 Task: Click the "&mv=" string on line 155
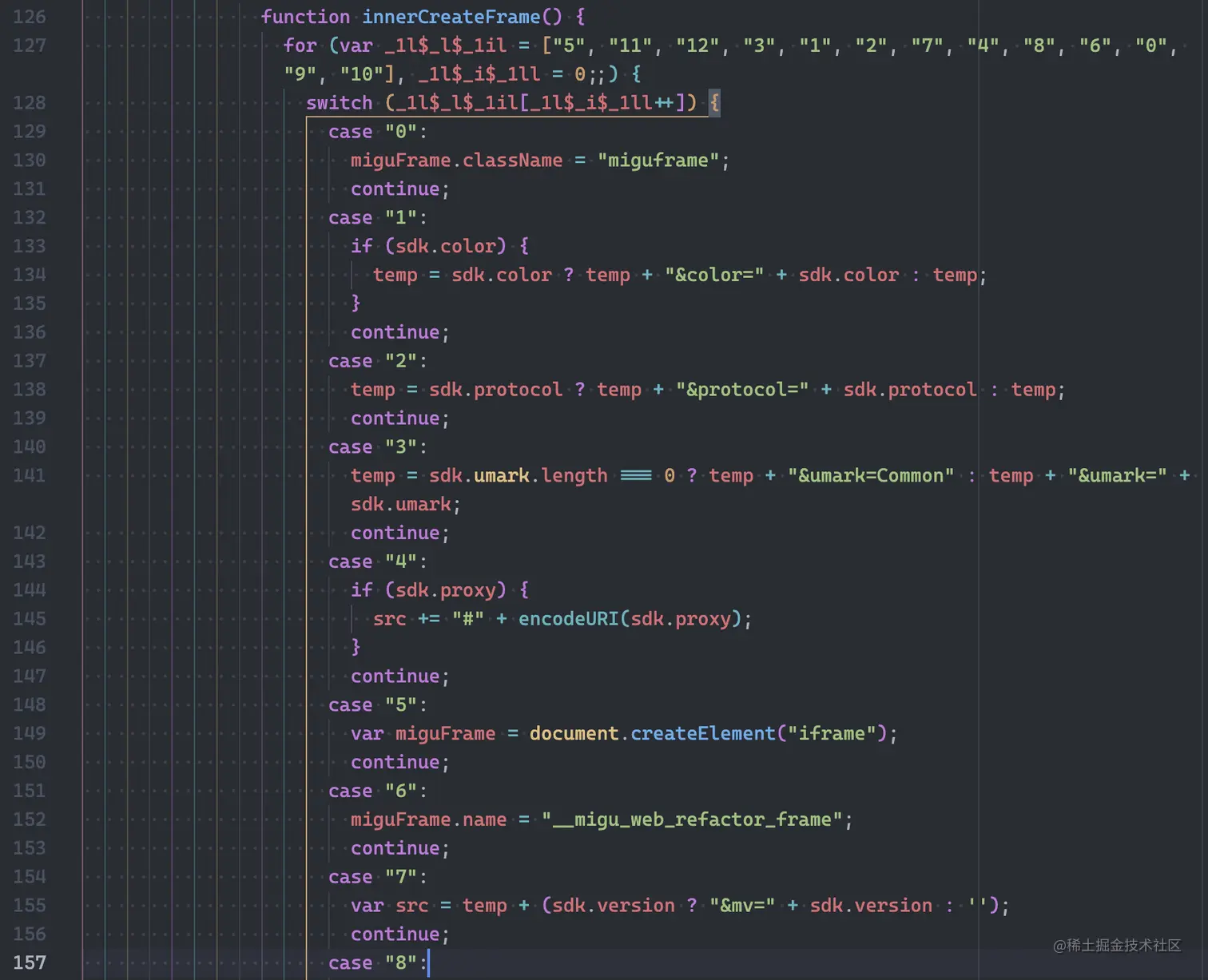click(742, 906)
